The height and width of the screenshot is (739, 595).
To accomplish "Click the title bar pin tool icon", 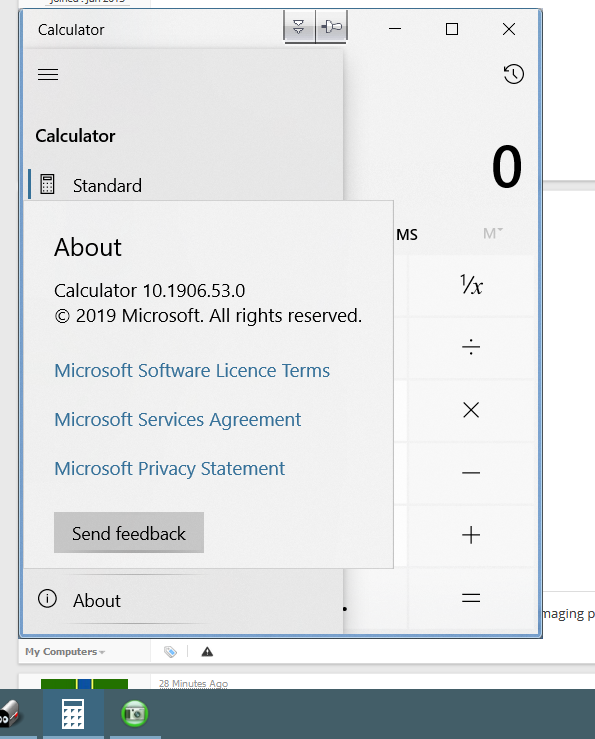I will [331, 27].
